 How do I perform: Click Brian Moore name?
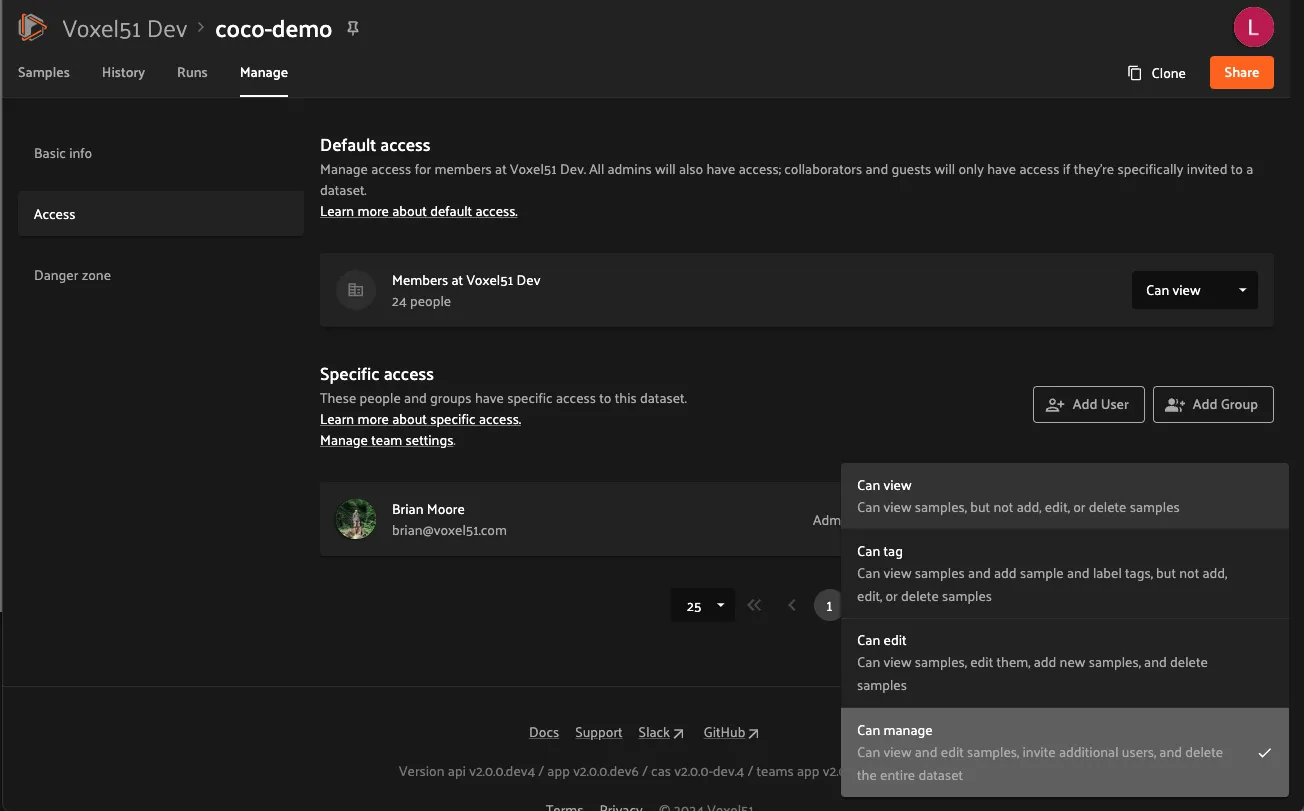(x=428, y=509)
